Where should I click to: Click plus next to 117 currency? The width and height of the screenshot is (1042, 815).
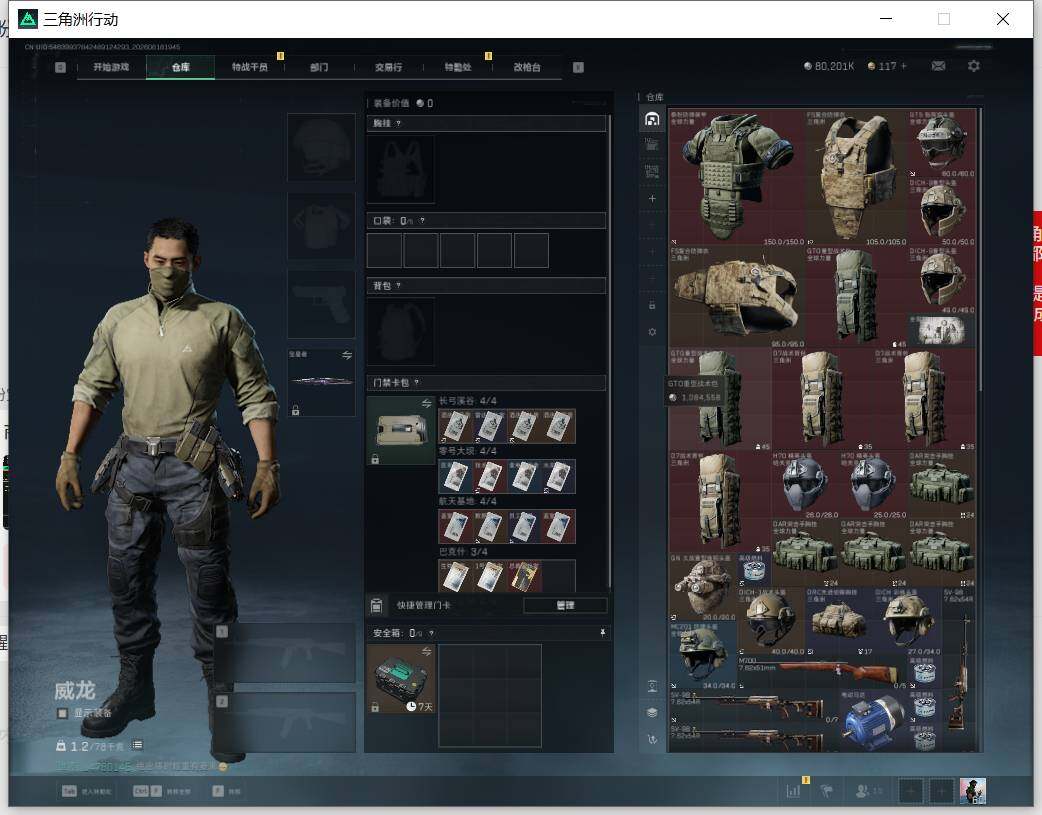(903, 66)
